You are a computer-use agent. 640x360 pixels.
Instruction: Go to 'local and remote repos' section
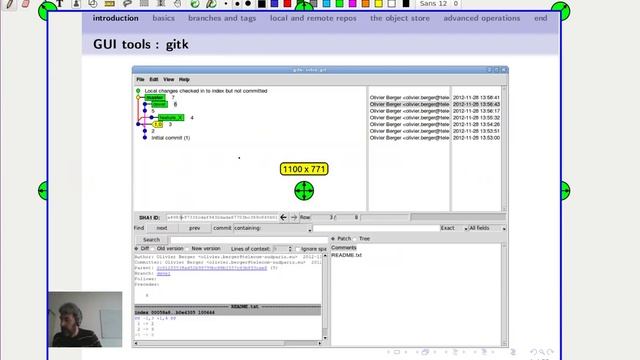(x=313, y=18)
